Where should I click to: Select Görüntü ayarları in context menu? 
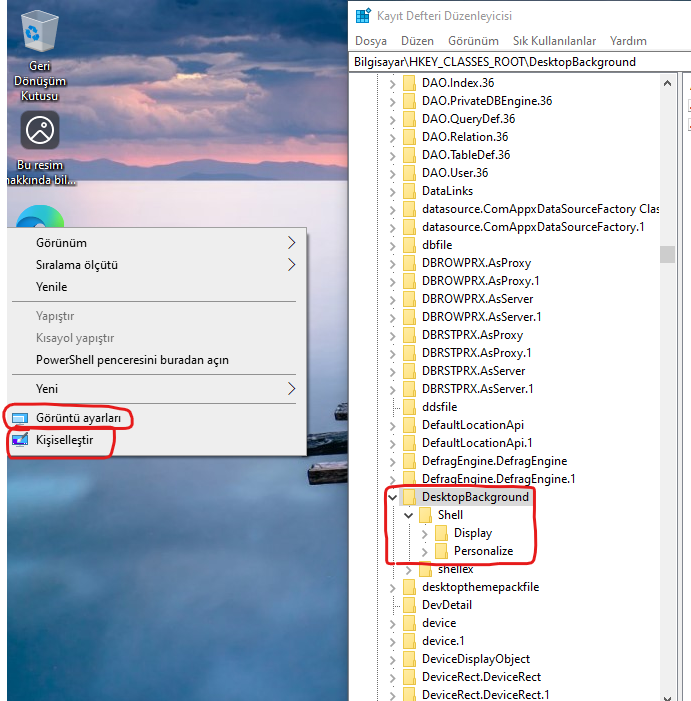158,418
